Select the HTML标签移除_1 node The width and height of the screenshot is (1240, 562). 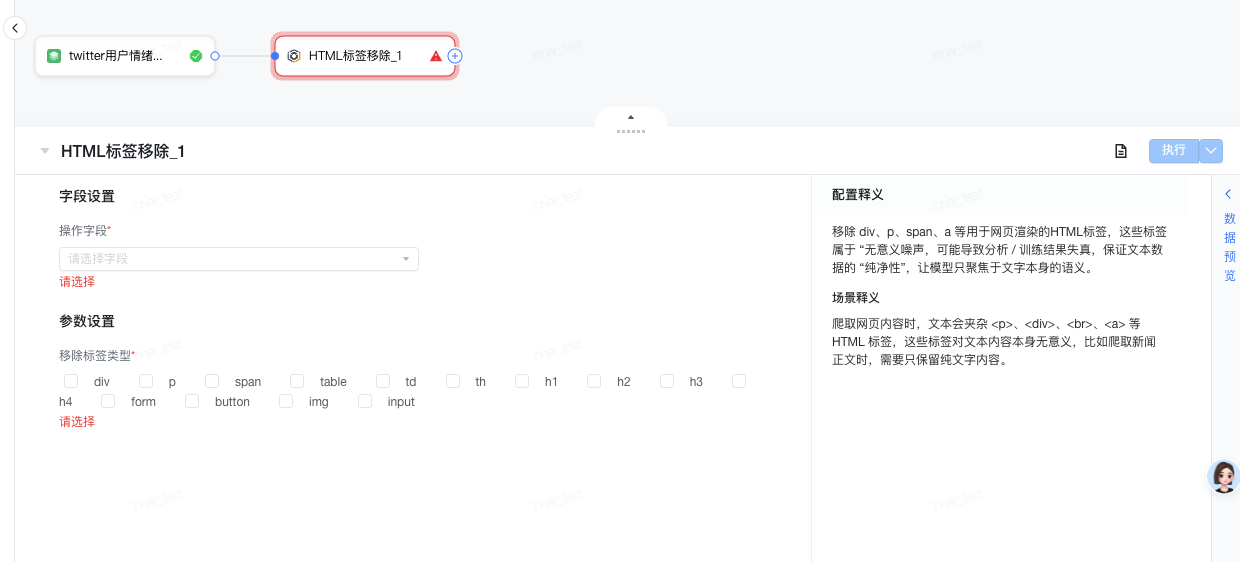(x=355, y=56)
